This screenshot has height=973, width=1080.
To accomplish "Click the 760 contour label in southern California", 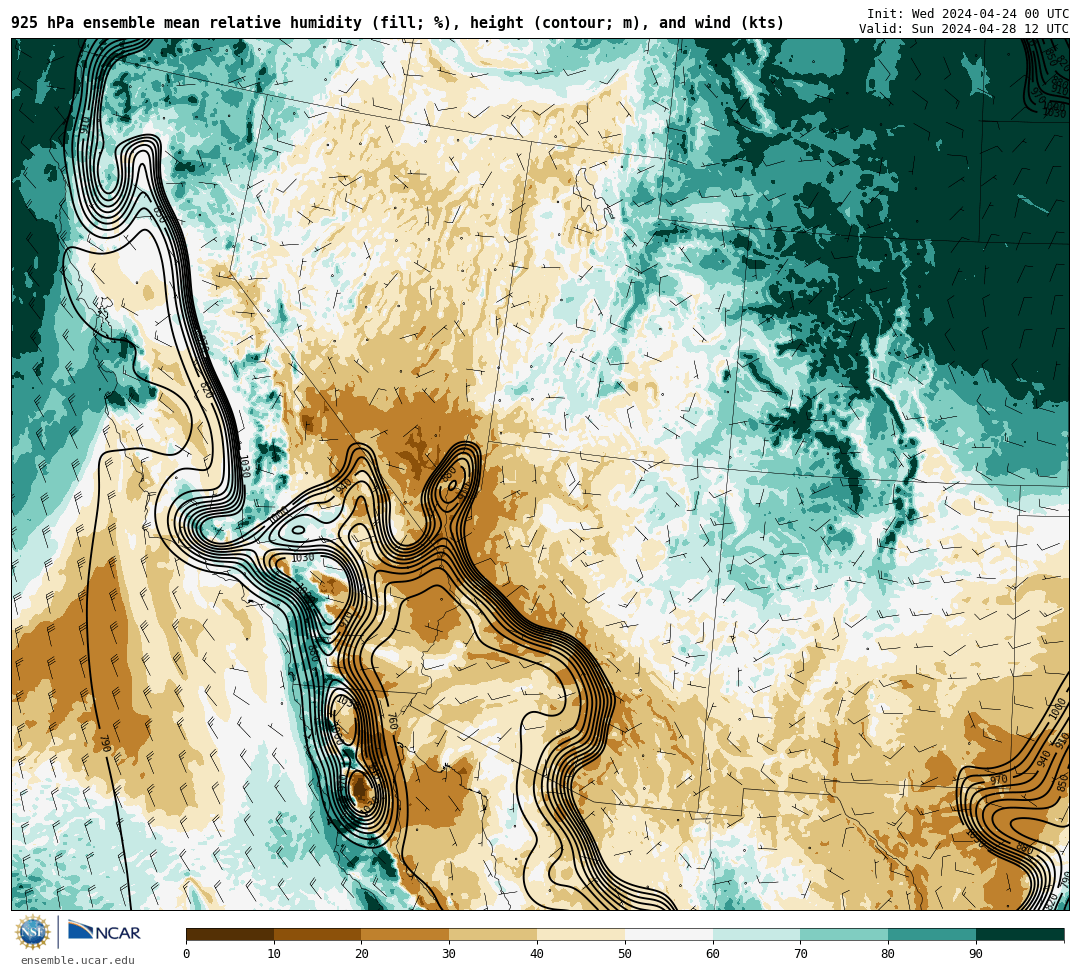I will pos(393,721).
